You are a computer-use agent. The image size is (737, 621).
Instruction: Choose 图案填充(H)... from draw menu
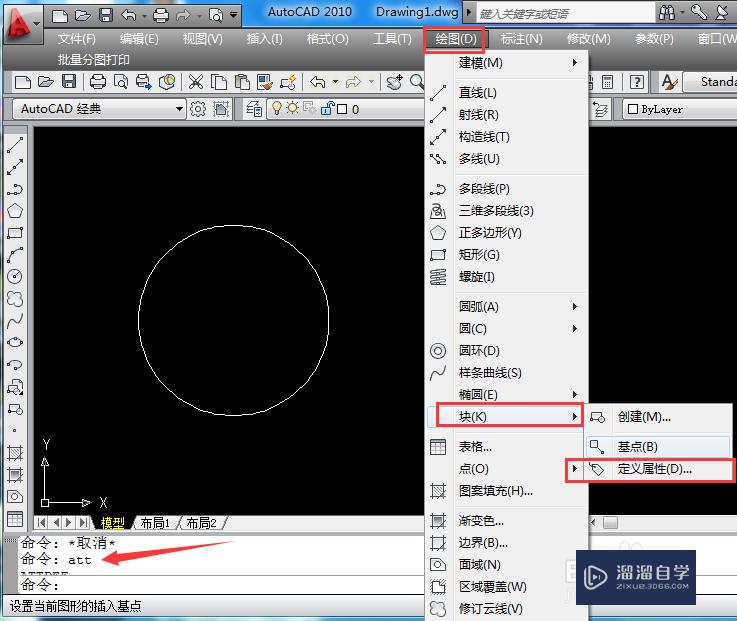click(507, 491)
